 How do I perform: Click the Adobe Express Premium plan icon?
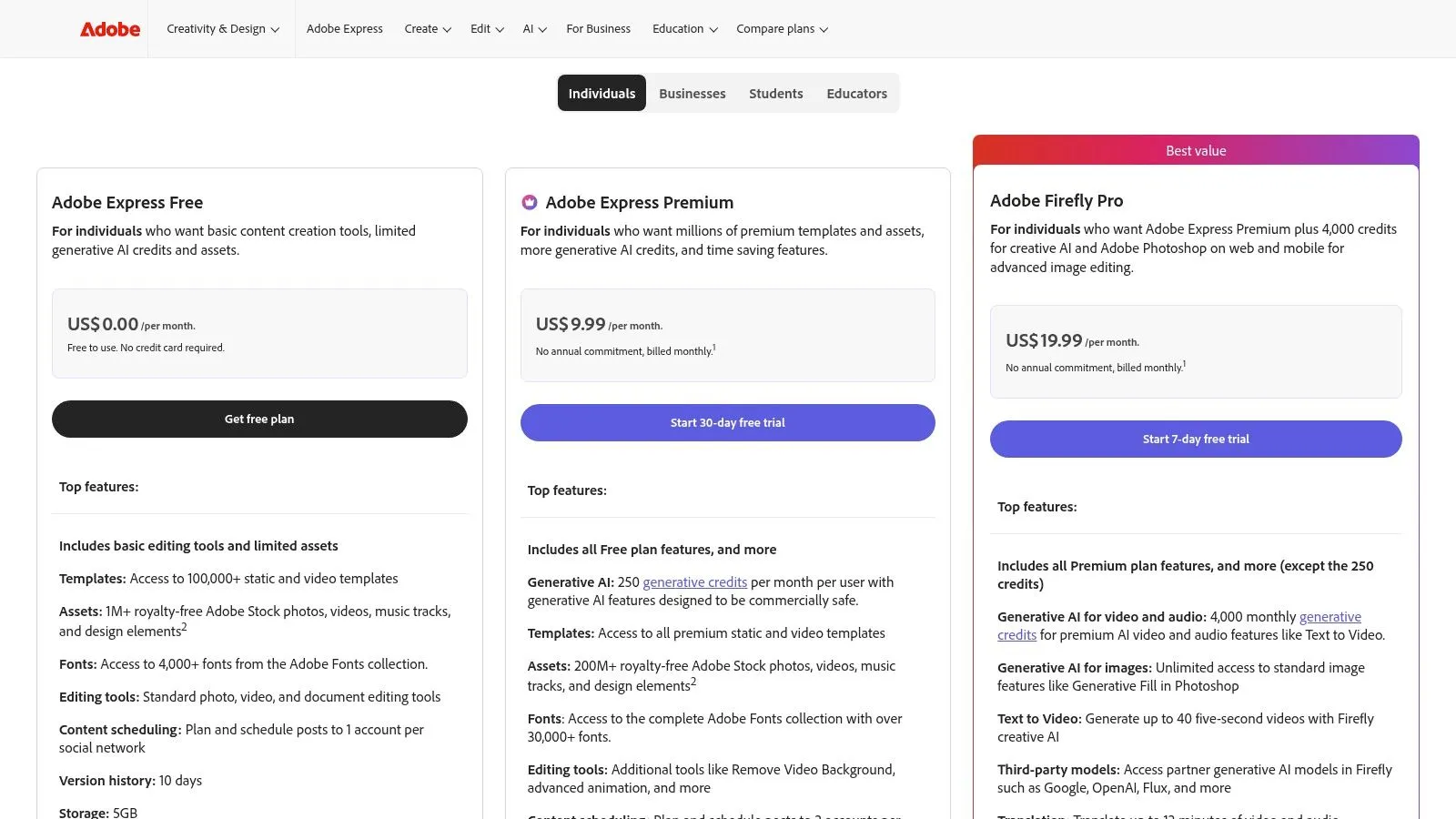click(x=529, y=202)
